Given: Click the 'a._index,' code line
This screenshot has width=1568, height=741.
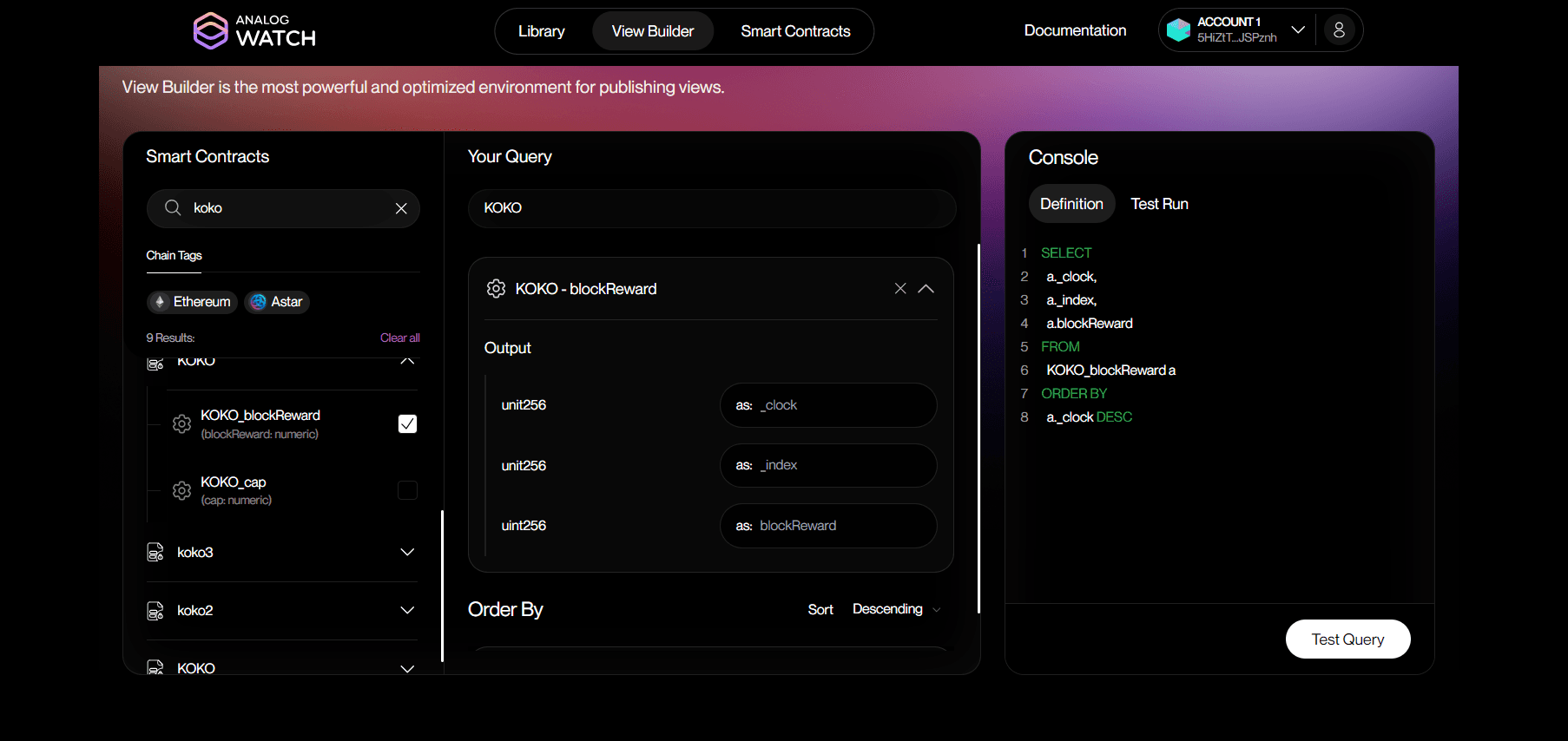Looking at the screenshot, I should (x=1071, y=300).
